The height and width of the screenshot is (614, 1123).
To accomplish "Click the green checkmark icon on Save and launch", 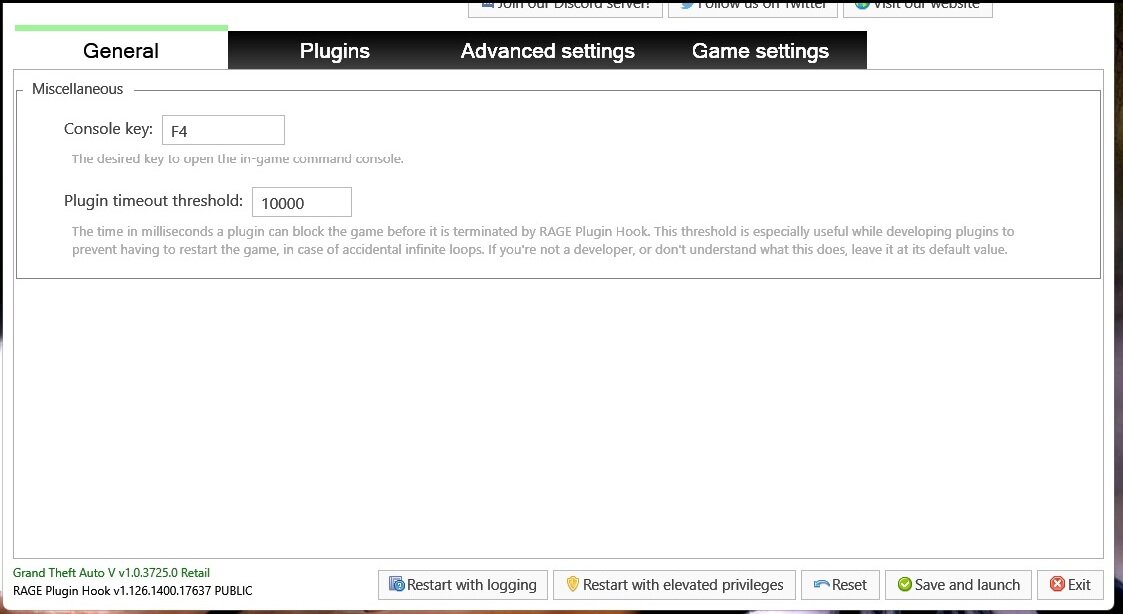I will tap(905, 585).
